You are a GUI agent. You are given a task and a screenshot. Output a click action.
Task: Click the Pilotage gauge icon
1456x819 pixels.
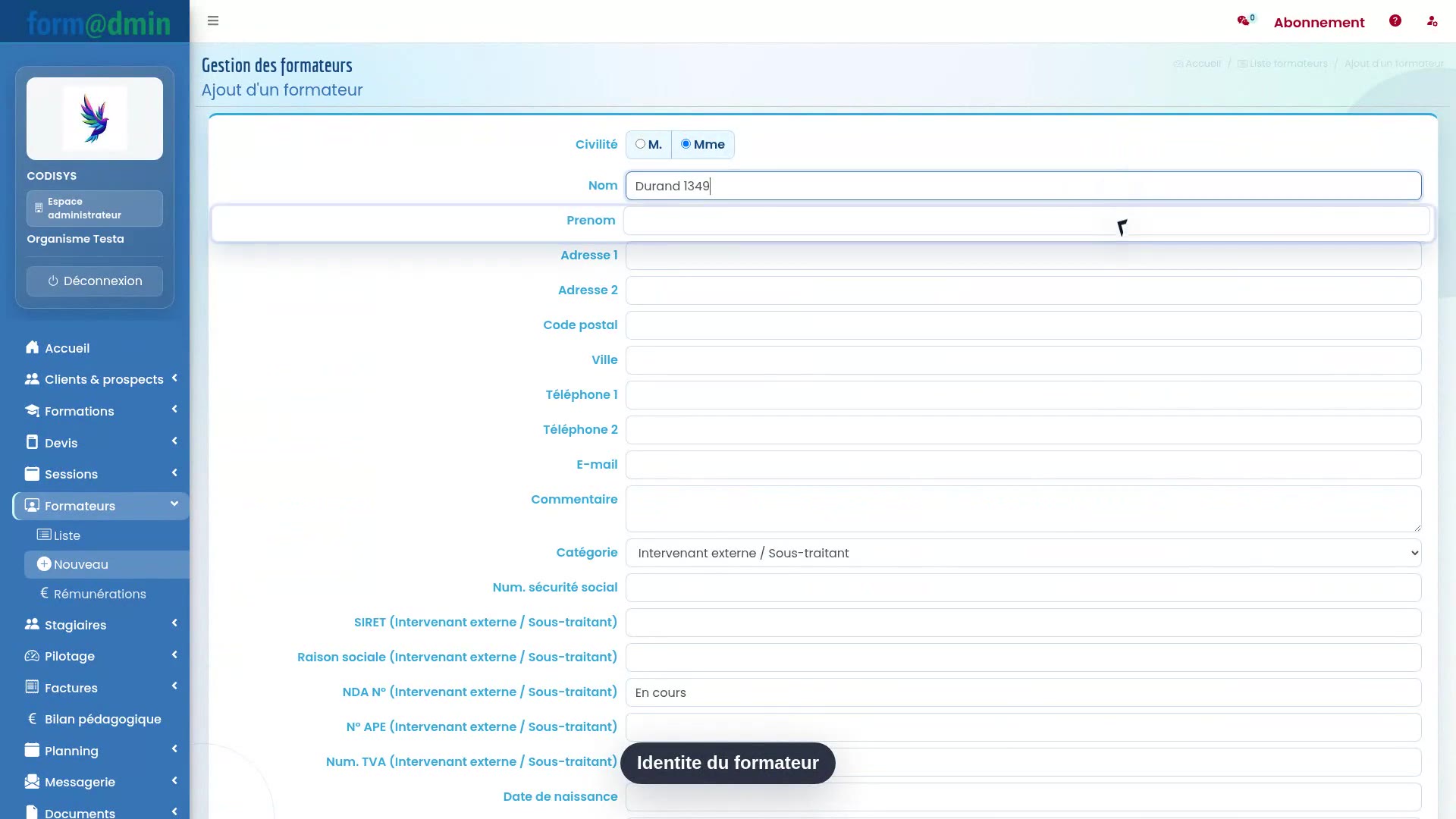point(32,656)
